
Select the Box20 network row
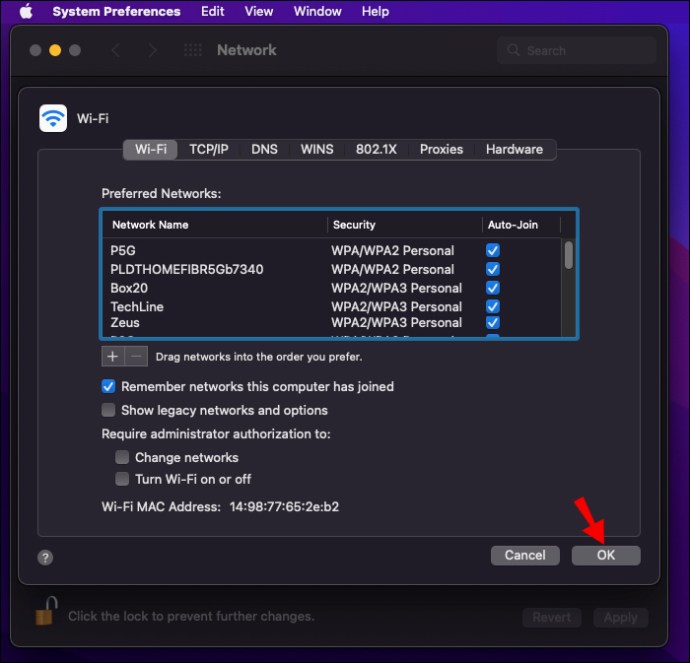[x=332, y=288]
